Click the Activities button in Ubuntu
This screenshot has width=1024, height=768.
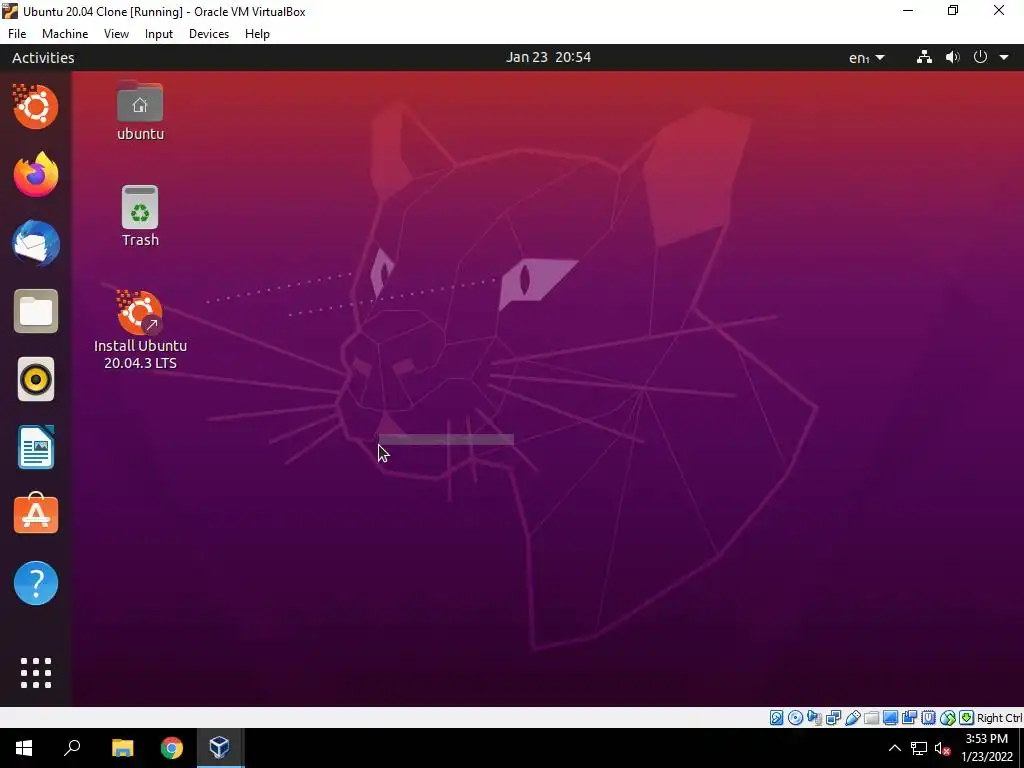(43, 57)
